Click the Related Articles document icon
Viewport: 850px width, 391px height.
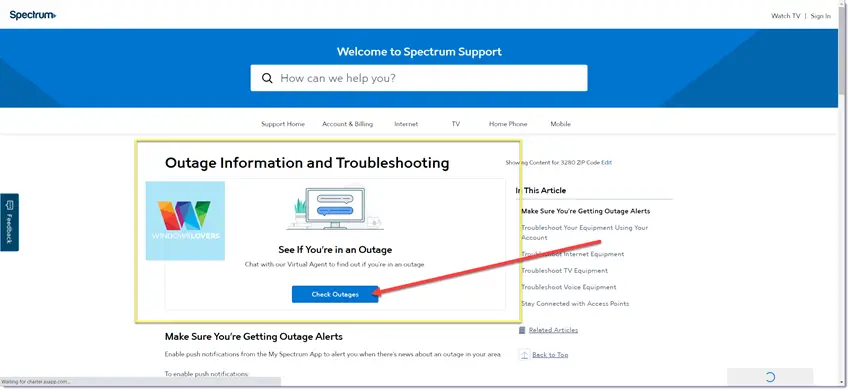[522, 330]
